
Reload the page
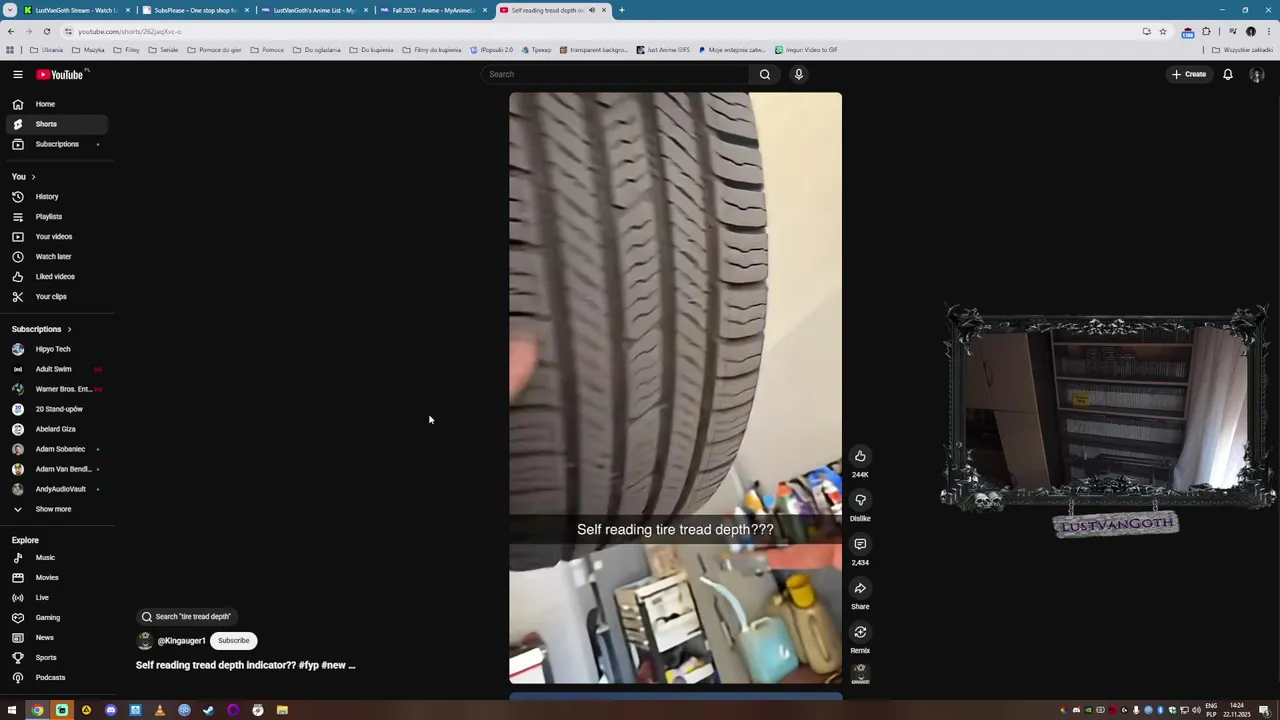click(46, 31)
